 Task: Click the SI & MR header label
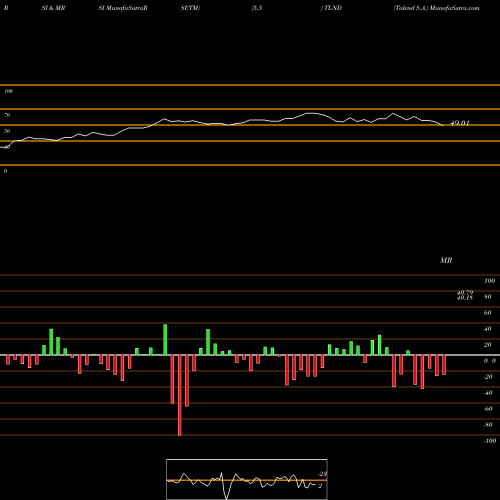tap(53, 8)
